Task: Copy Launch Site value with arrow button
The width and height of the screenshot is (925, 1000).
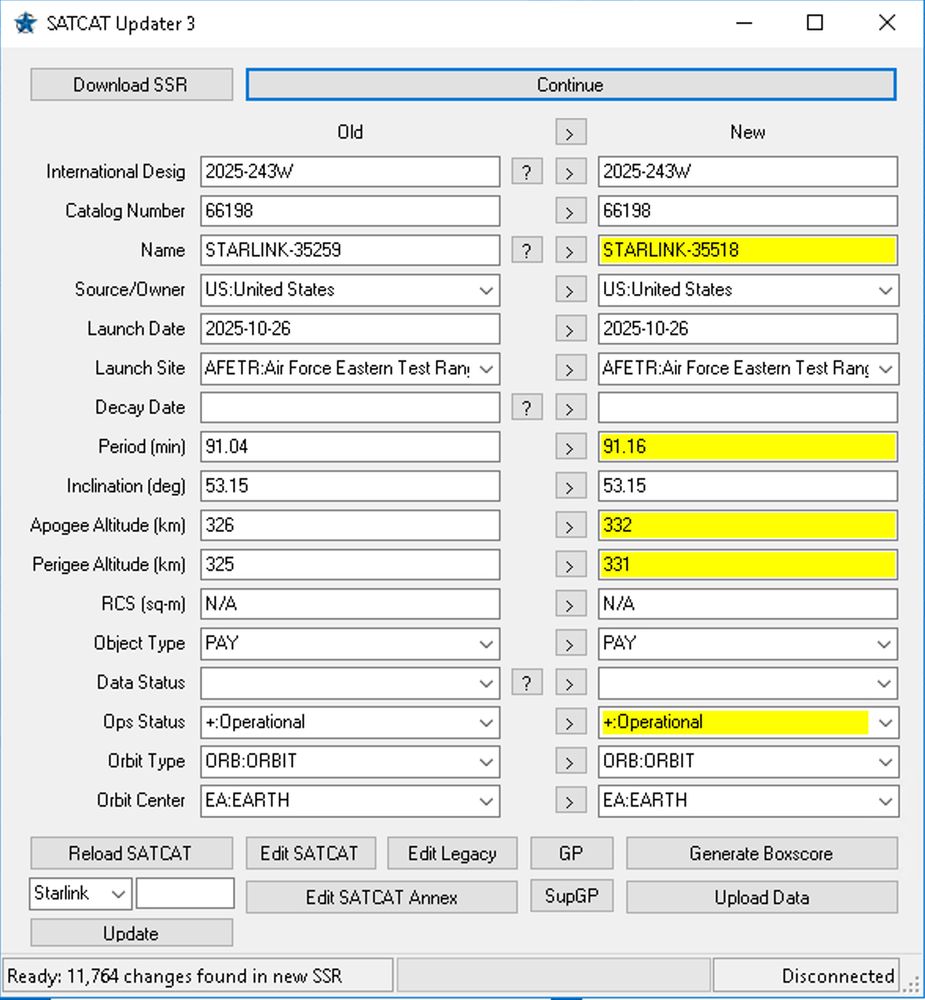Action: point(571,369)
